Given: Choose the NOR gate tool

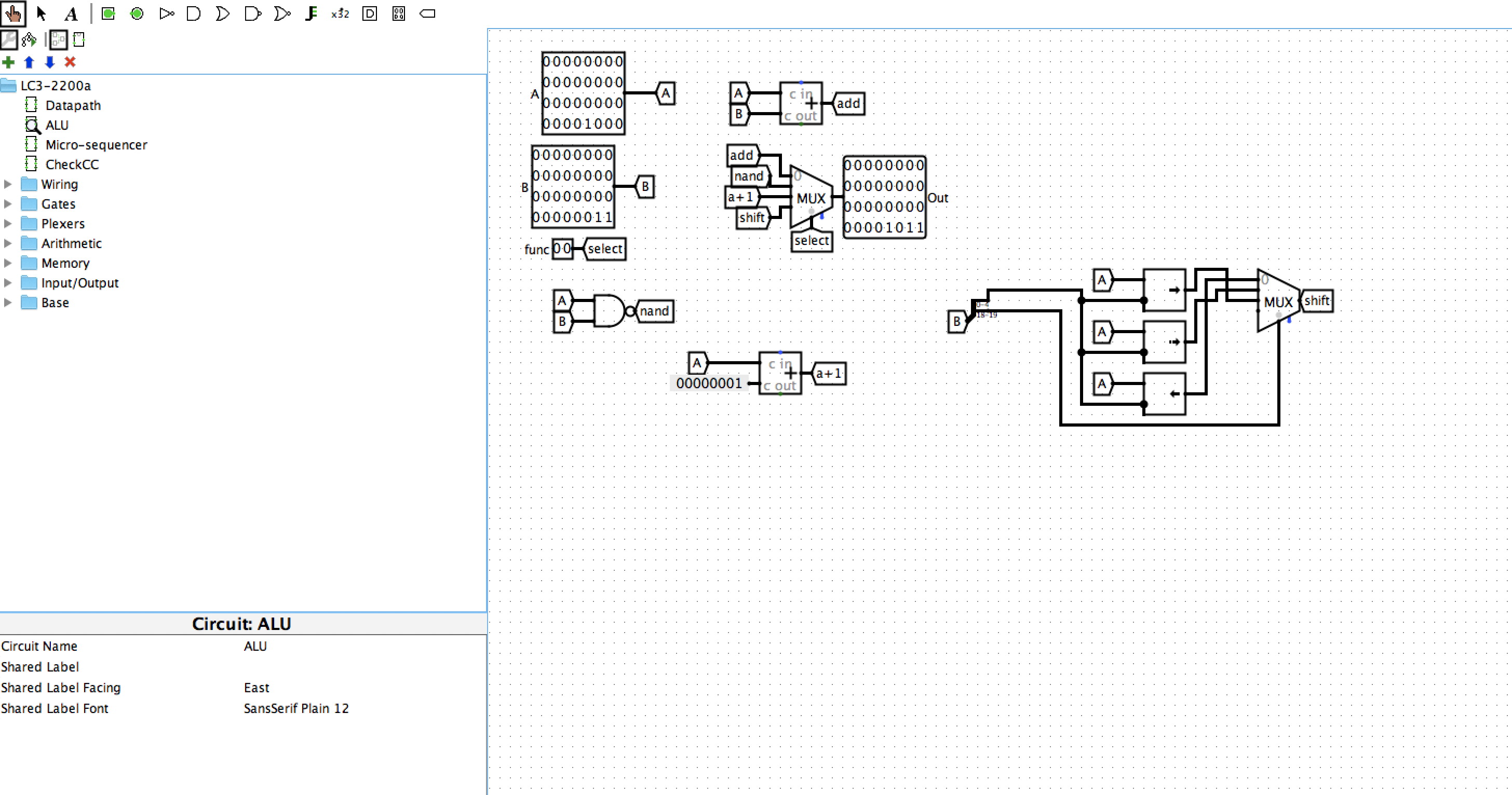Looking at the screenshot, I should [282, 13].
